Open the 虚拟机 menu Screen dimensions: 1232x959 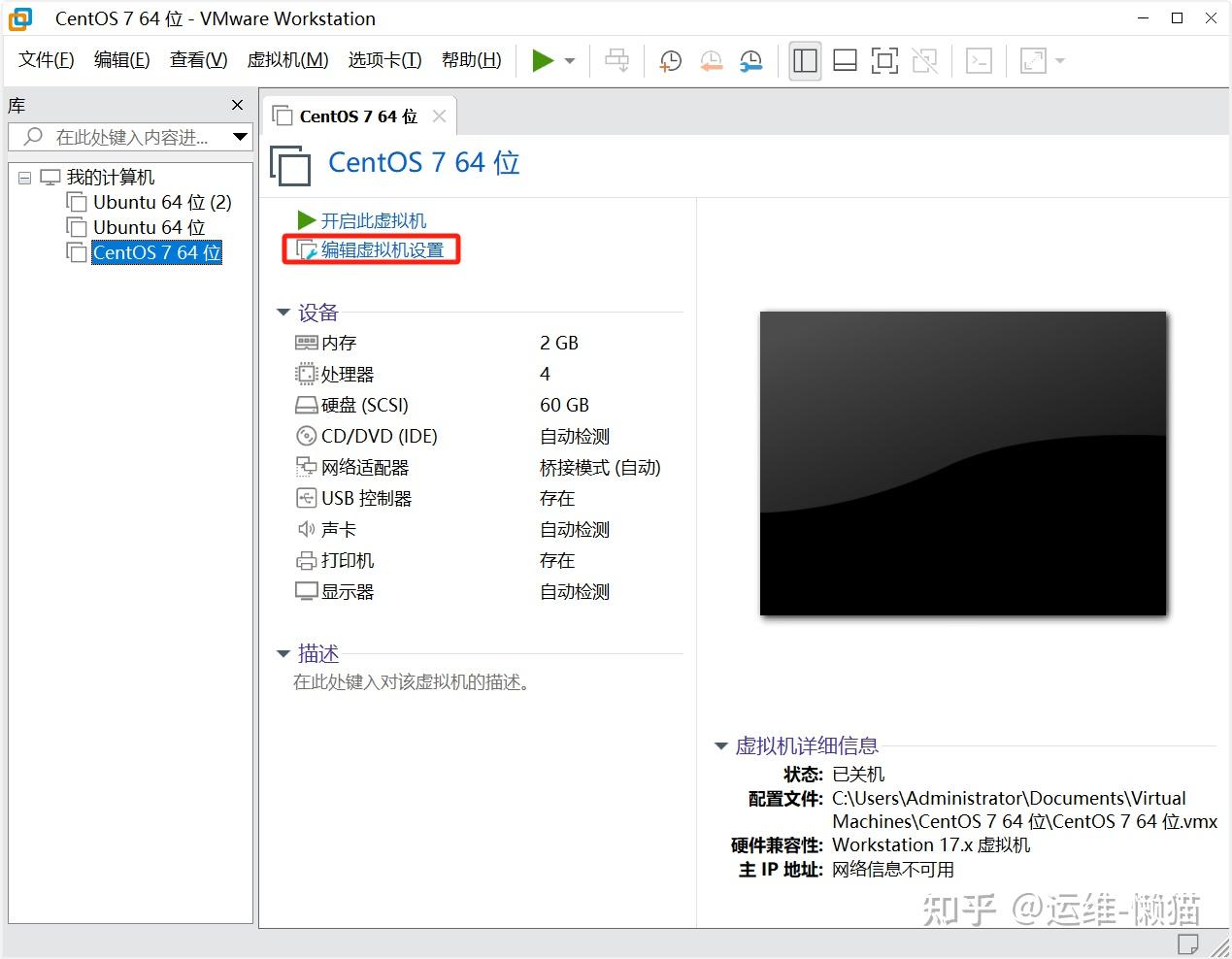pyautogui.click(x=286, y=59)
